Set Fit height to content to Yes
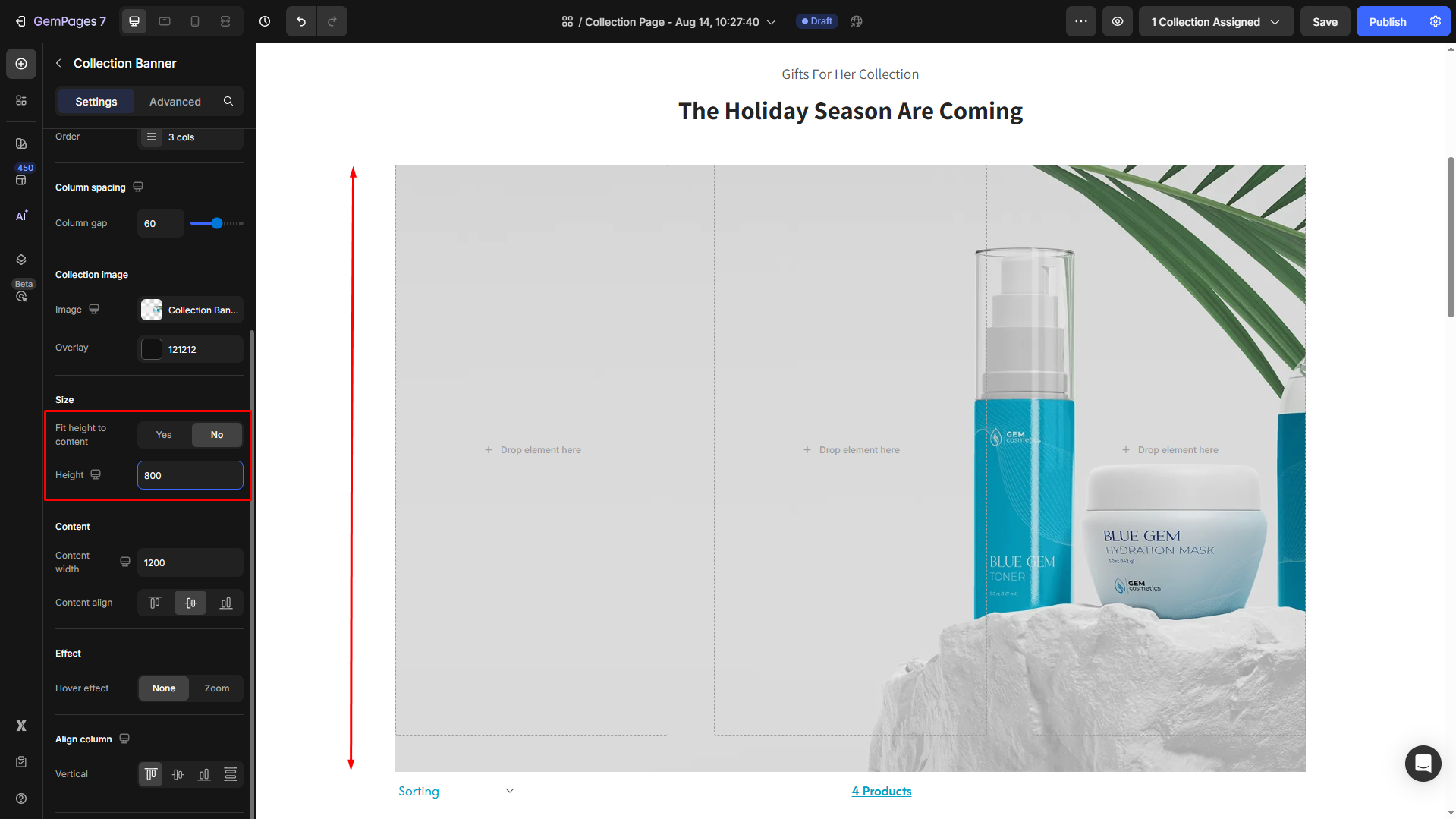The image size is (1456, 819). (164, 435)
